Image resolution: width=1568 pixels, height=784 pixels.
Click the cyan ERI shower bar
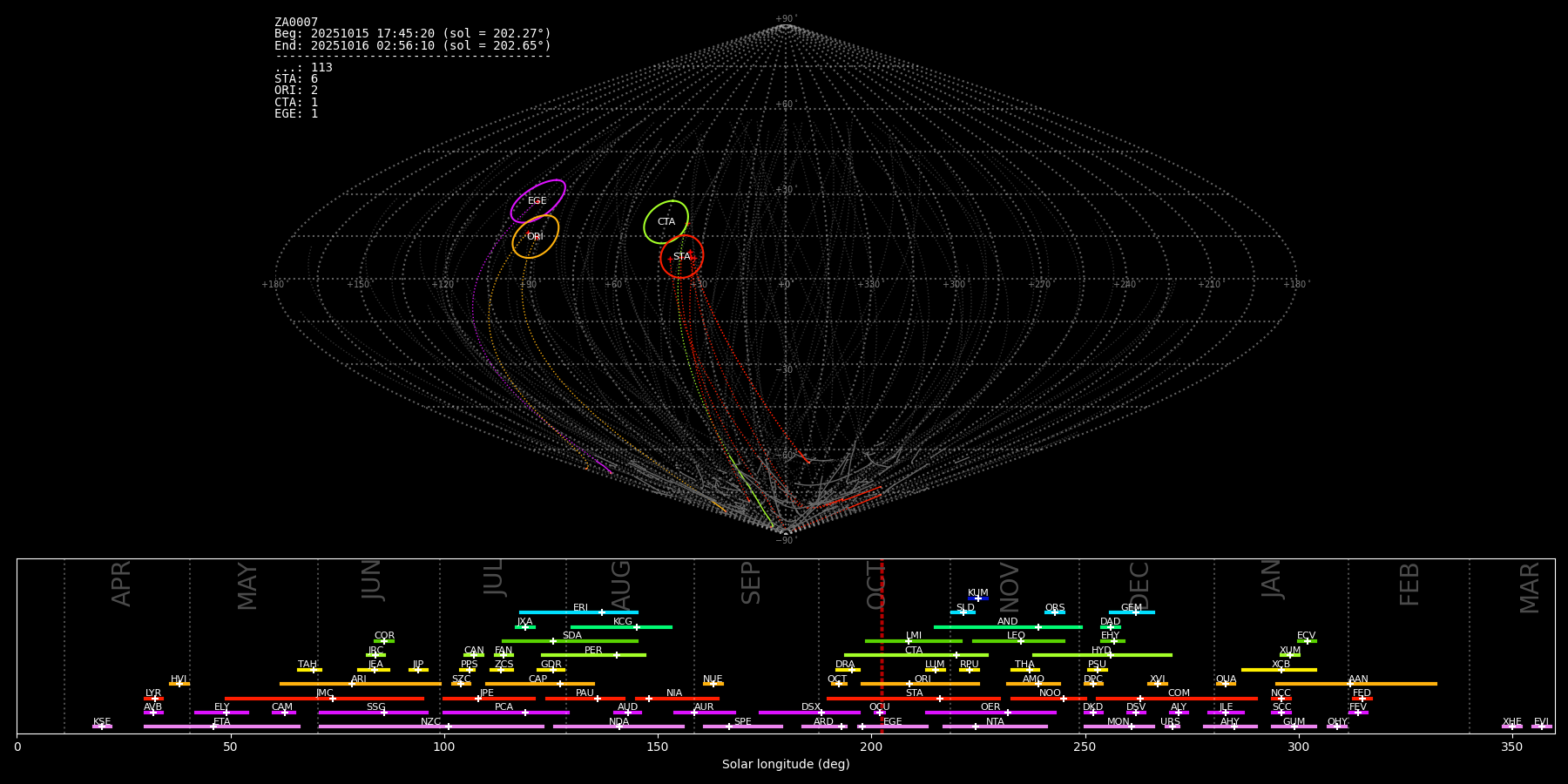[578, 612]
